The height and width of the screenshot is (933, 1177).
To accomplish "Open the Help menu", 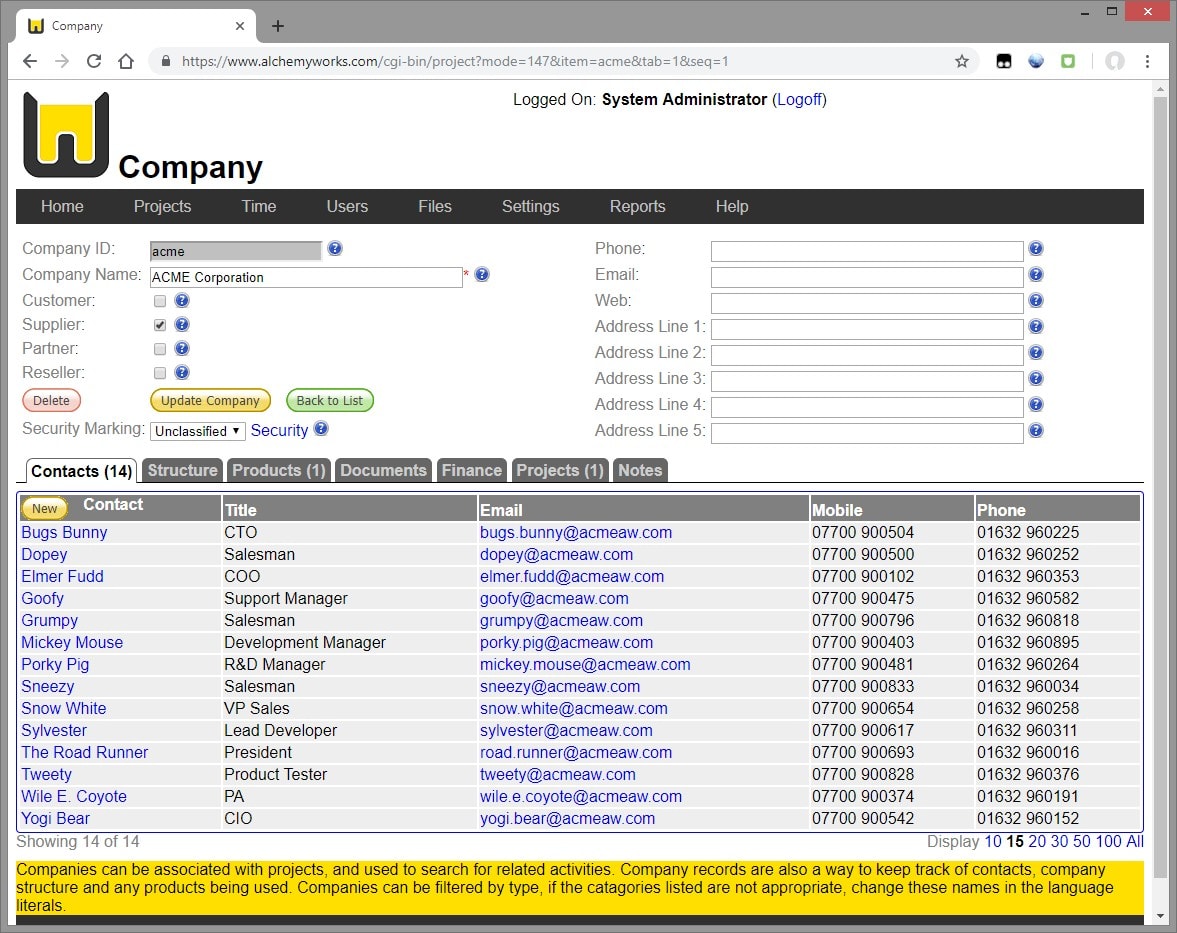I will coord(732,206).
